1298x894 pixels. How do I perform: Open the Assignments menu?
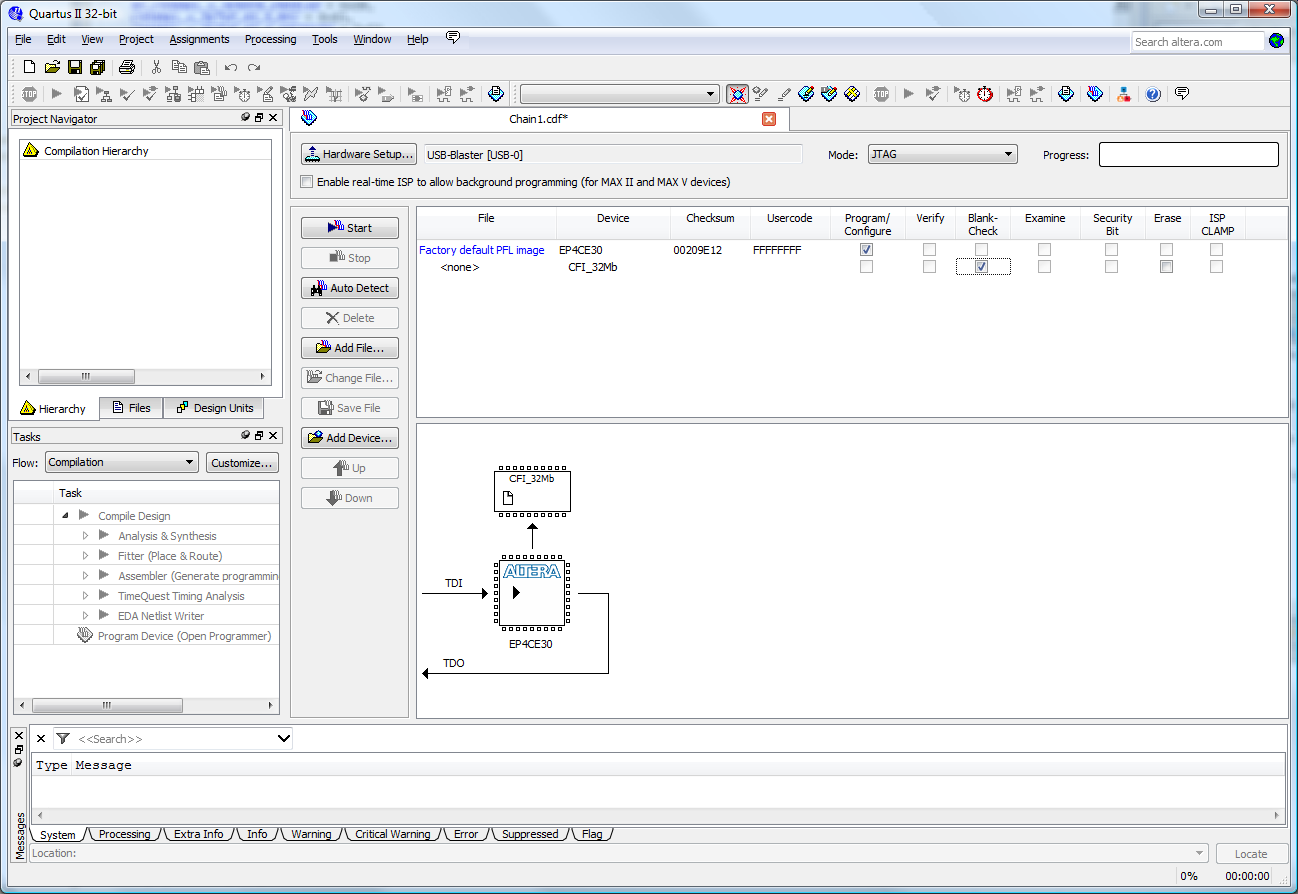coord(199,39)
